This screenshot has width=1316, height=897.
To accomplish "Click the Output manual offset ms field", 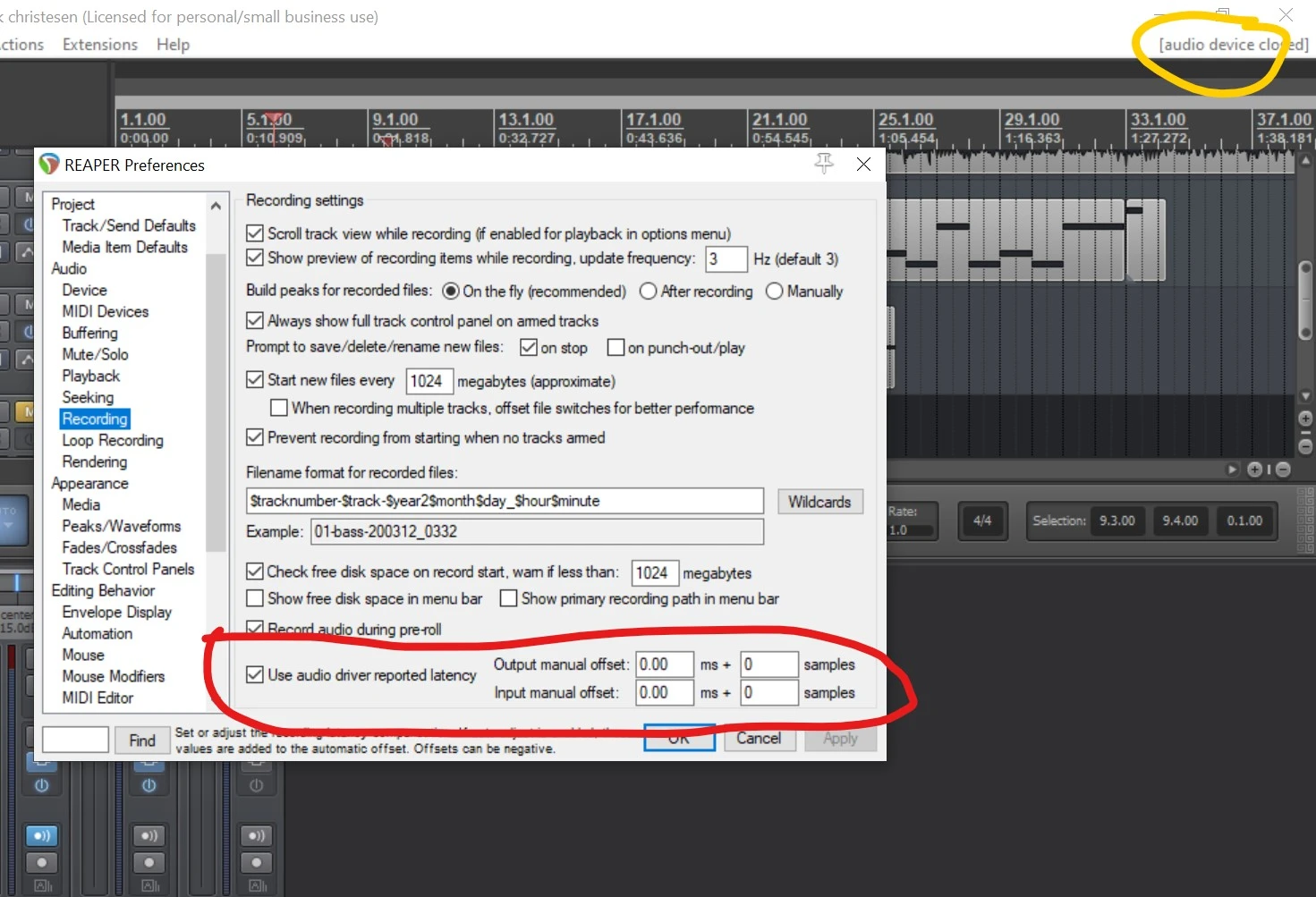I will (664, 664).
